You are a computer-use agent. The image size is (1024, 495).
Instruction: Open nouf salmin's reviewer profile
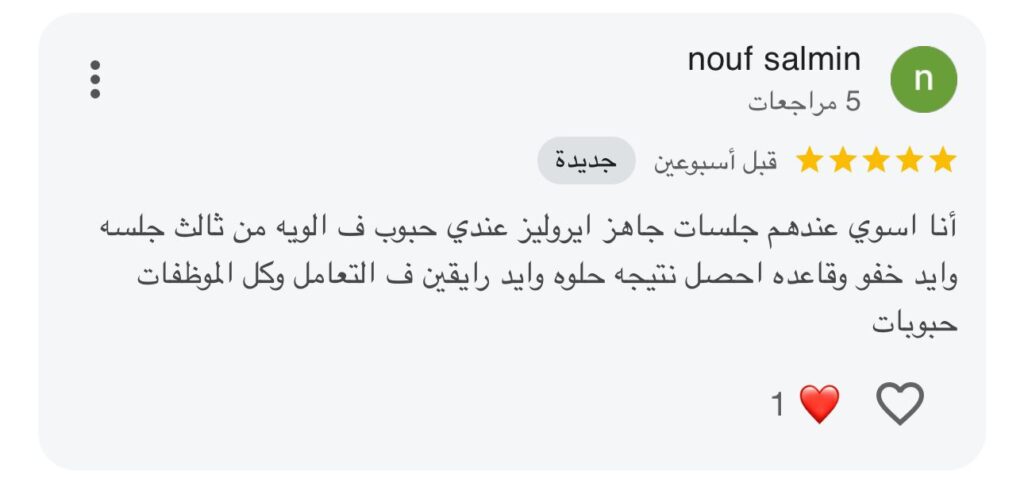pyautogui.click(x=774, y=60)
